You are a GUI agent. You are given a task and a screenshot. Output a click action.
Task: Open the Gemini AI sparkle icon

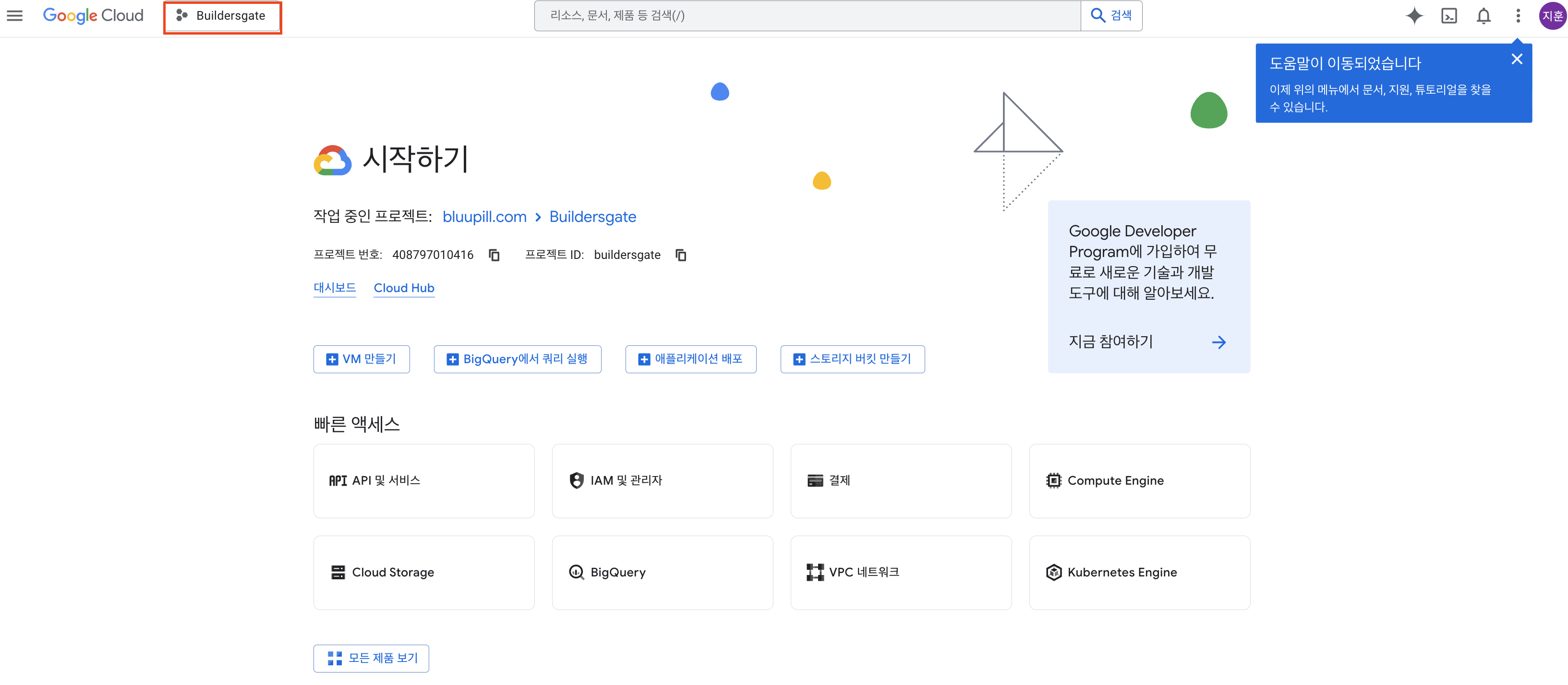pos(1414,16)
